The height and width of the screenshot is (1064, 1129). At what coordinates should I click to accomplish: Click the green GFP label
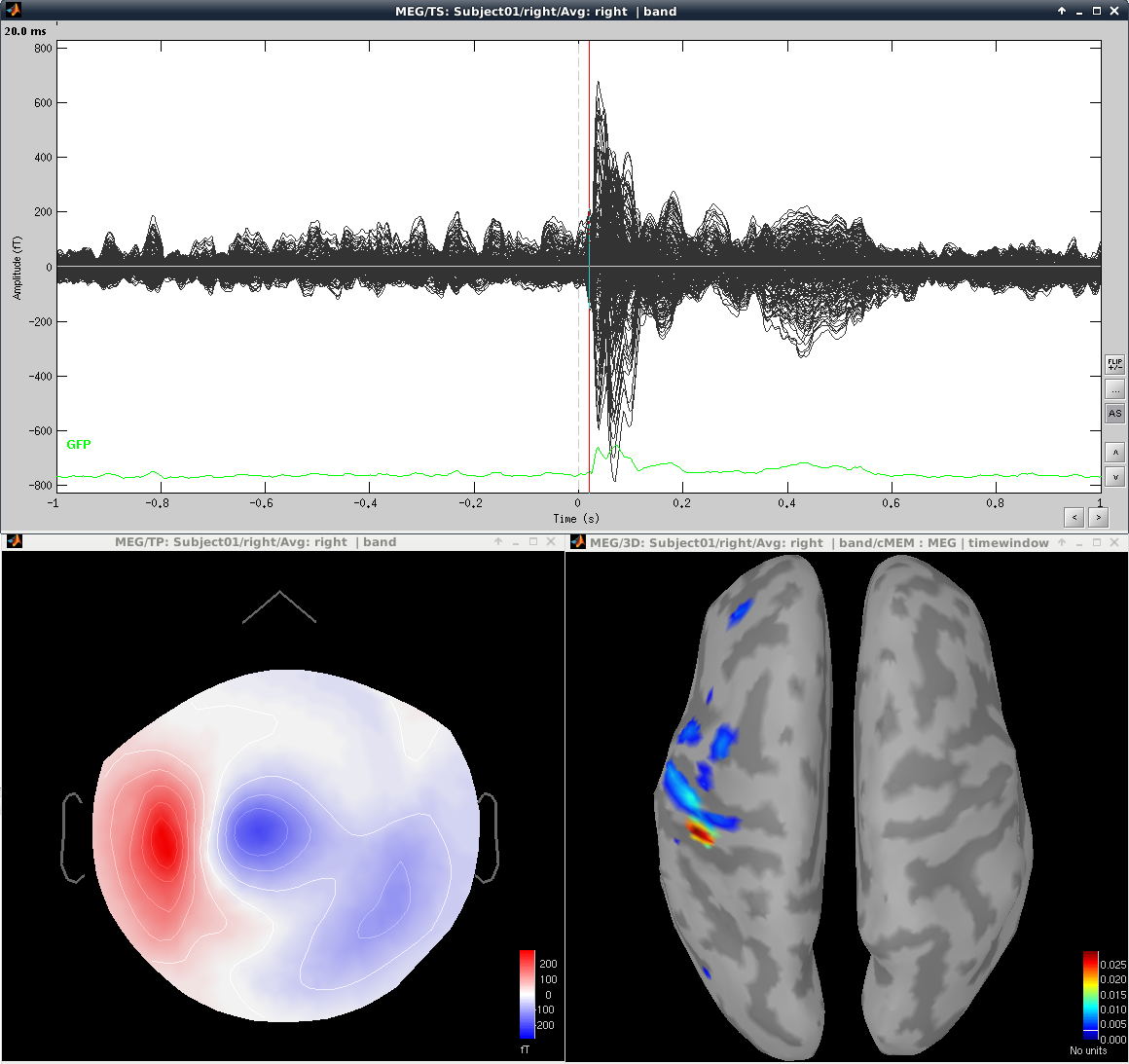(x=79, y=445)
